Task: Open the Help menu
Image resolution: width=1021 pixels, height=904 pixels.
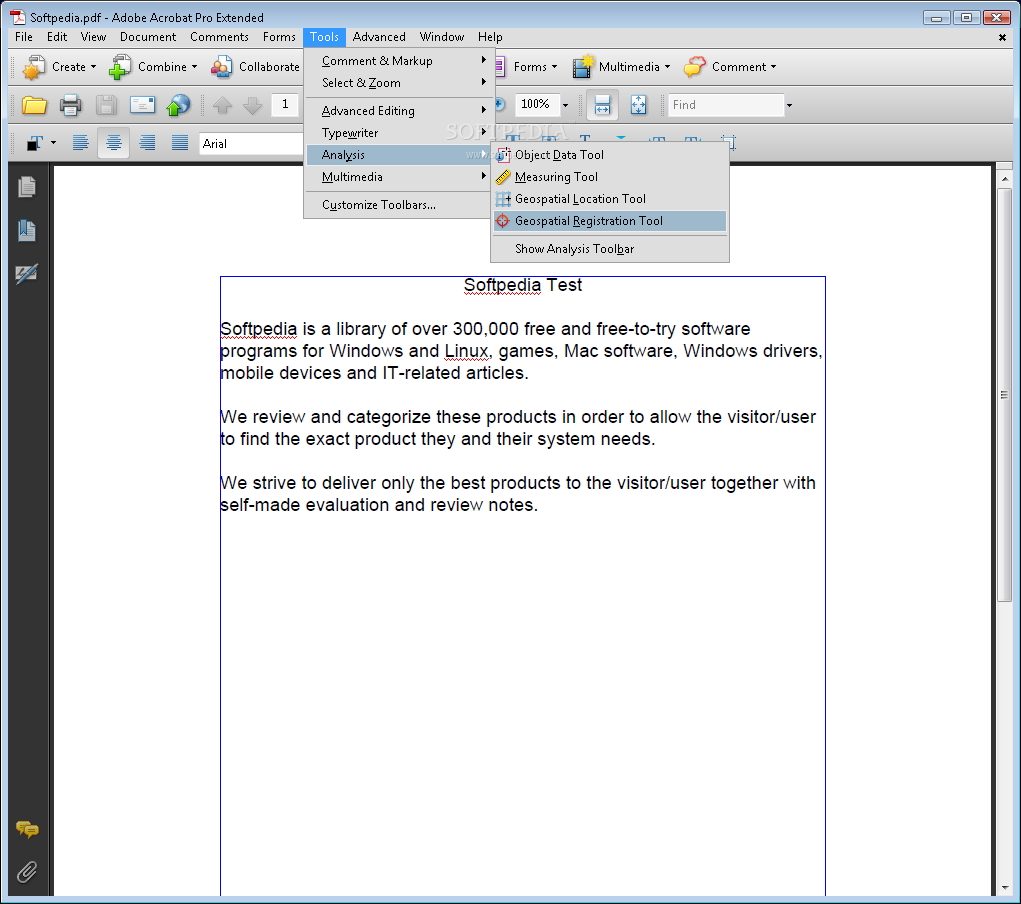Action: [490, 37]
